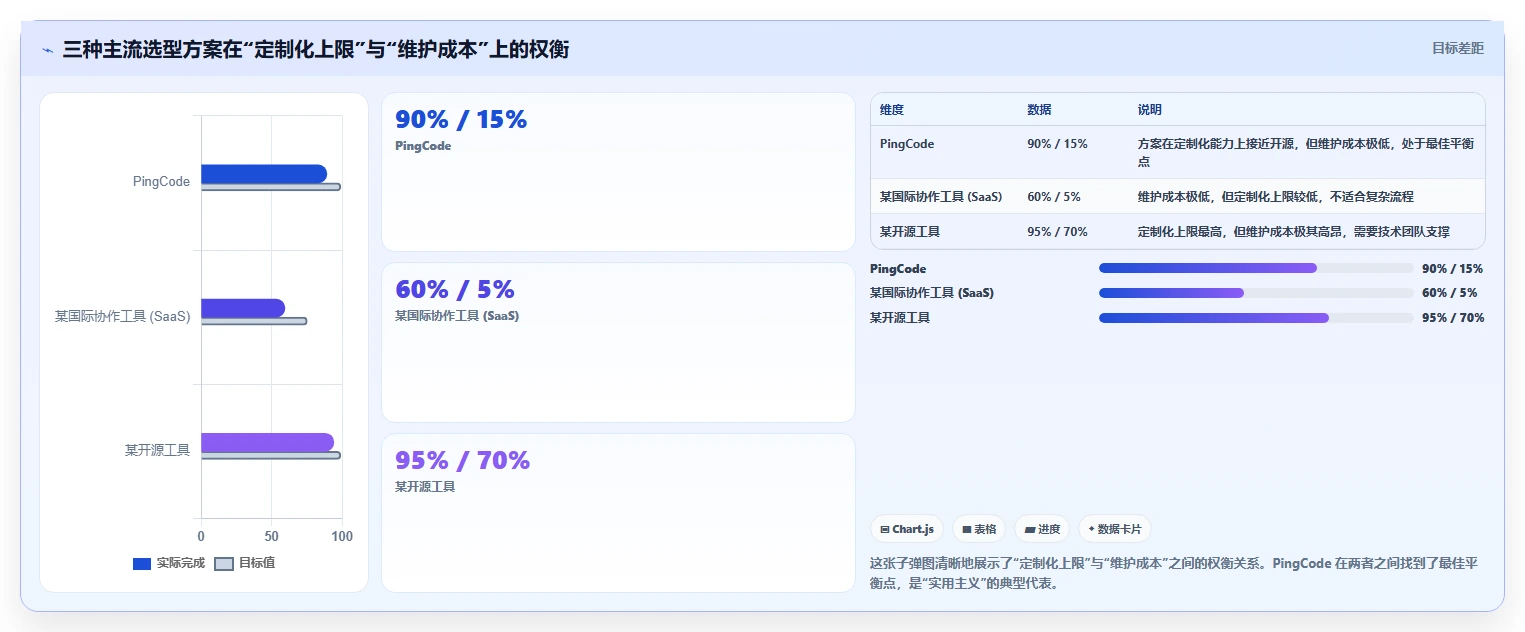Screen dimensions: 1525x632
Task: Click 某国际协作工具 (SaaS) cell in the table
Action: click(941, 197)
